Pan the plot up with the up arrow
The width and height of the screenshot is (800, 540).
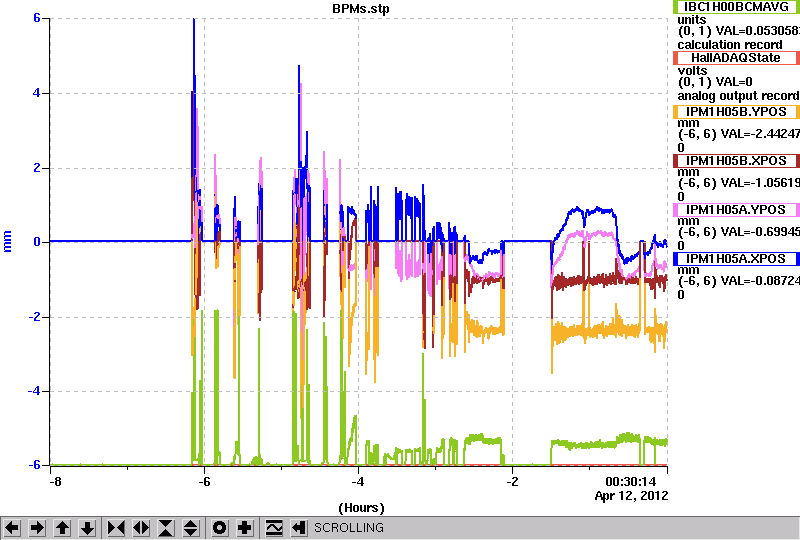click(x=62, y=528)
